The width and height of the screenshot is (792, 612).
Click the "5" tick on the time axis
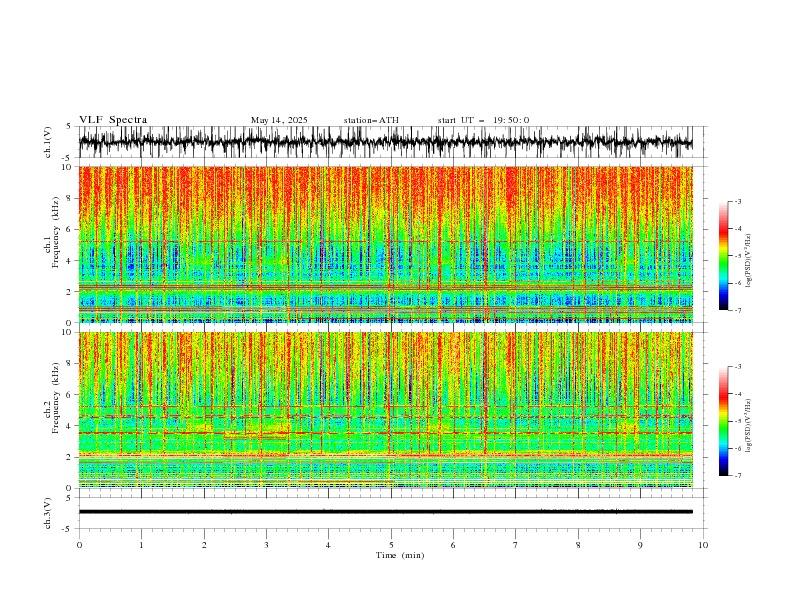[x=391, y=545]
